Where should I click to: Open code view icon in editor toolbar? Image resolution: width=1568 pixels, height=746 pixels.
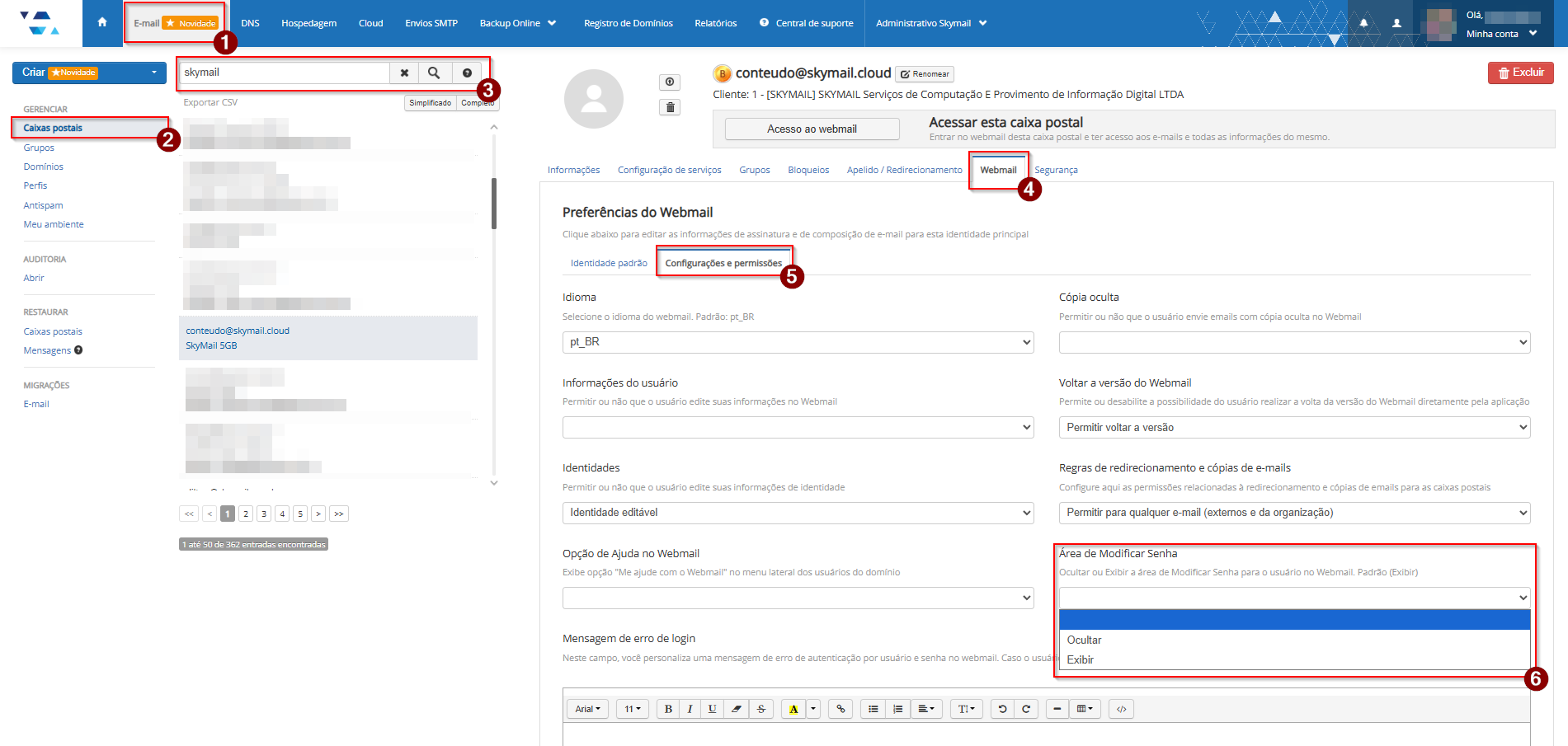coord(1121,709)
